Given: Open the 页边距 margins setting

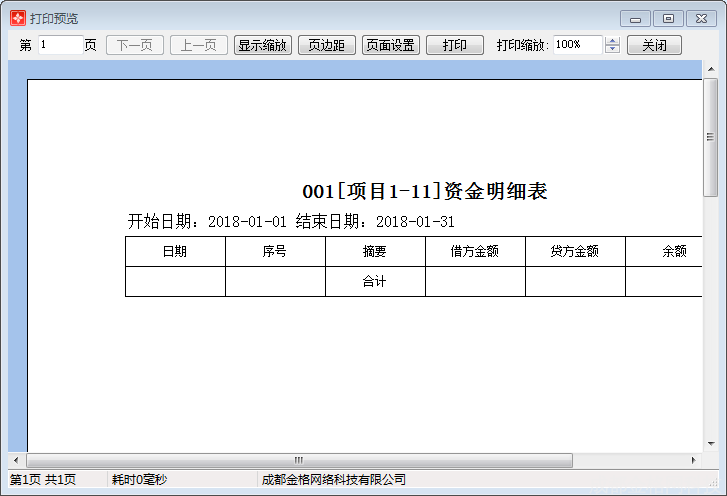Looking at the screenshot, I should click(326, 45).
